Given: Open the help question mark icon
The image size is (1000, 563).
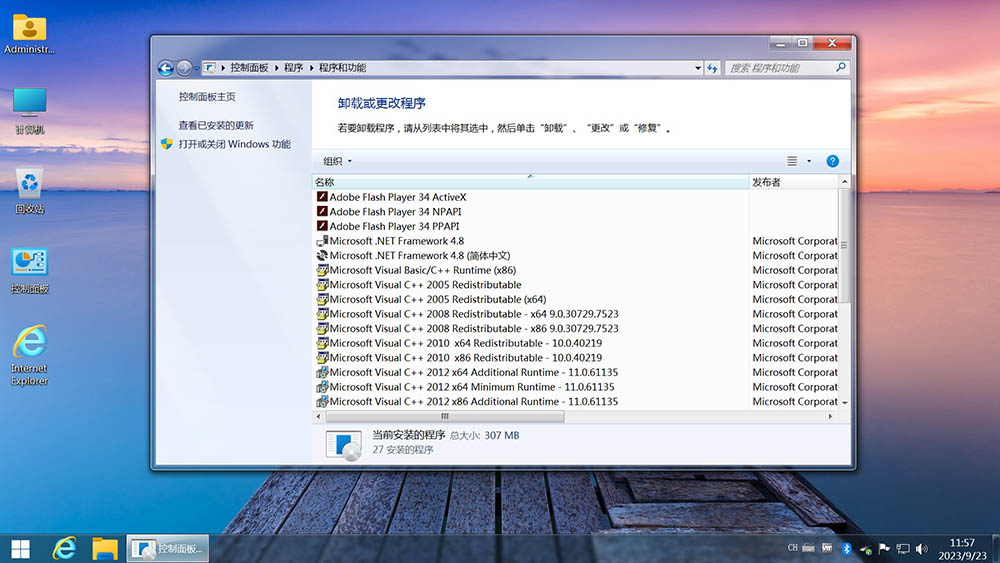Looking at the screenshot, I should click(832, 161).
